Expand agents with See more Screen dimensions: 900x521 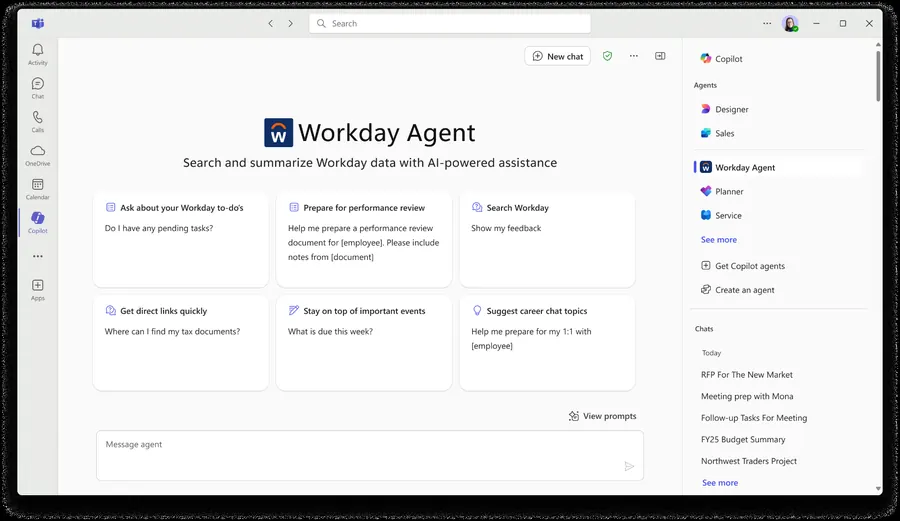(719, 240)
